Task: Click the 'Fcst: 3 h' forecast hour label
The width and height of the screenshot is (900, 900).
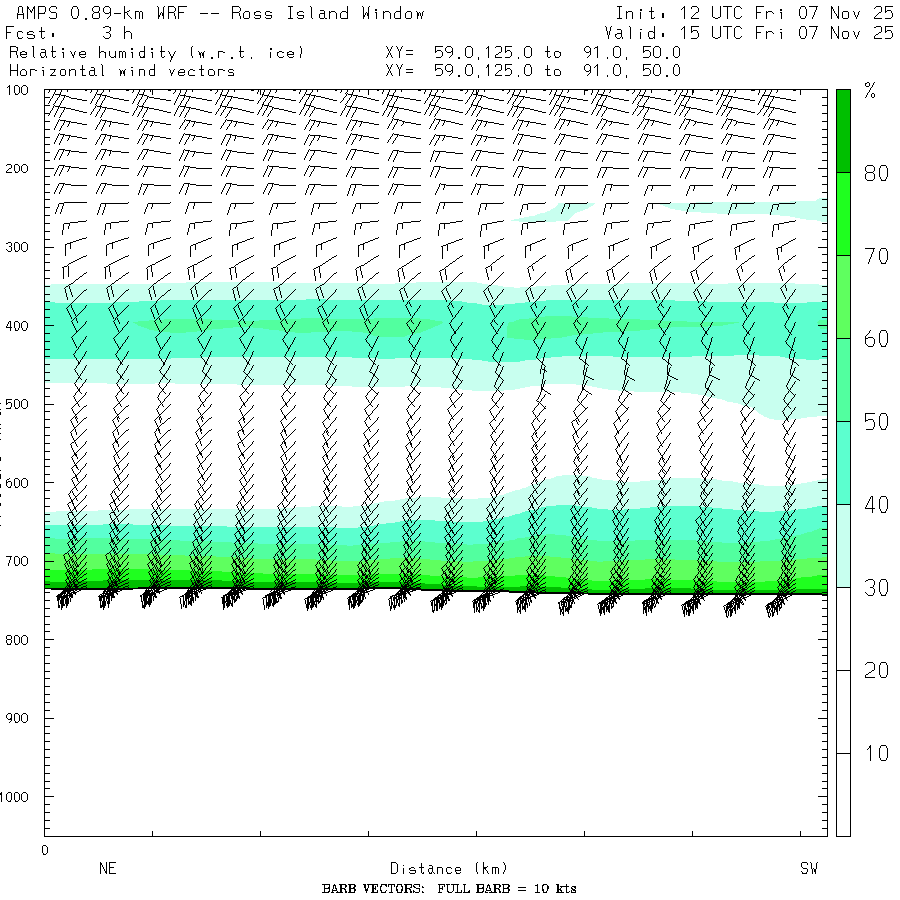Action: (x=68, y=33)
